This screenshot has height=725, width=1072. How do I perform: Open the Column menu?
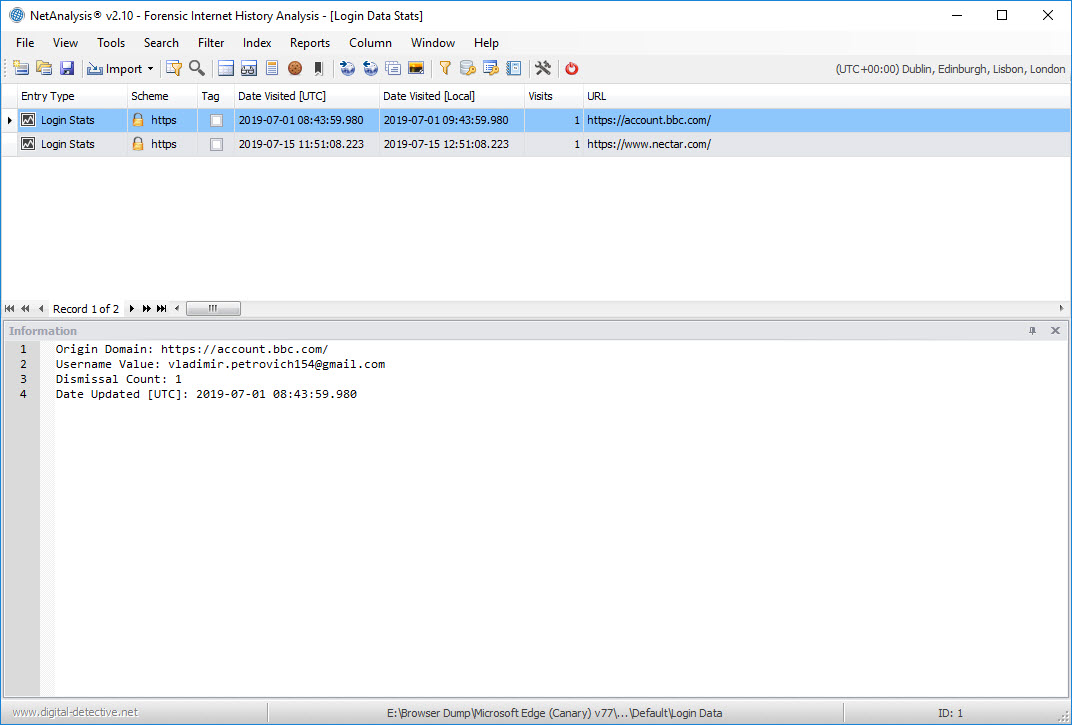[371, 42]
